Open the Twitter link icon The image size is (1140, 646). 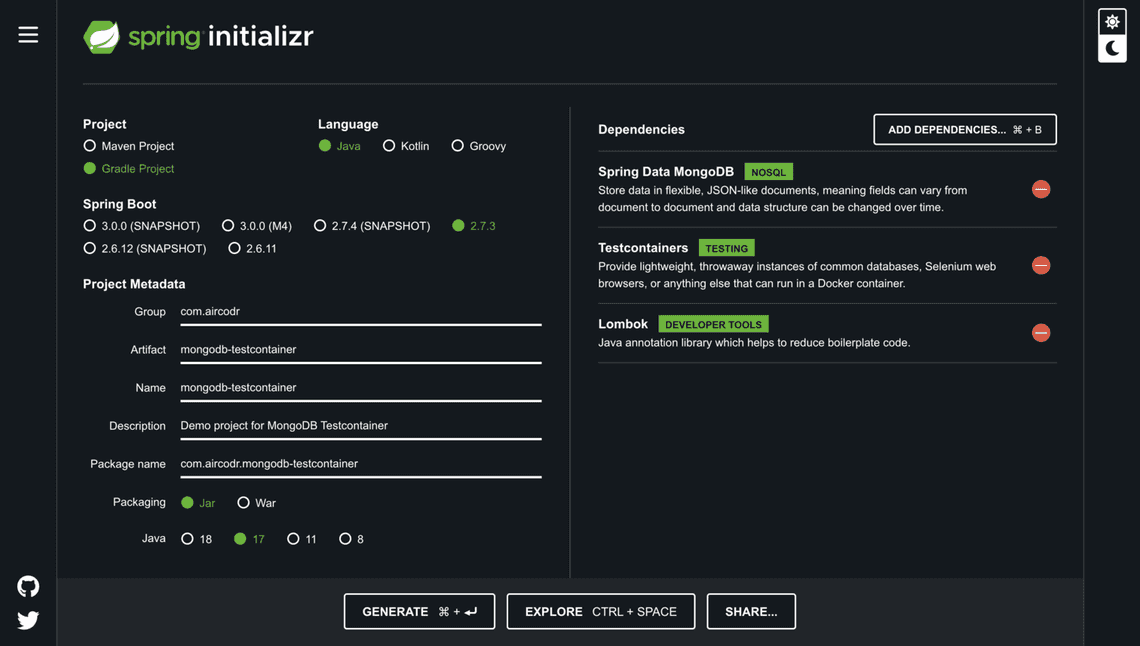point(28,620)
